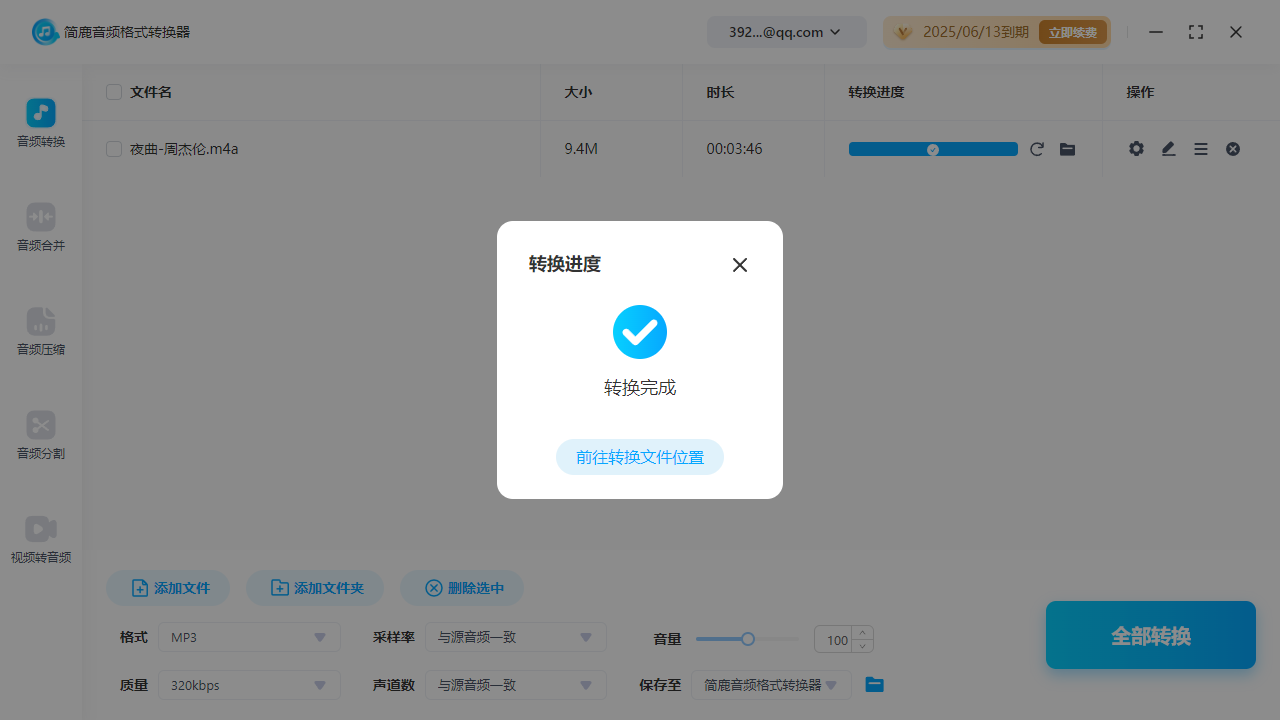Select the checkbox for 夜曲-周杰伦.m4a
1280x720 pixels.
pyautogui.click(x=114, y=148)
